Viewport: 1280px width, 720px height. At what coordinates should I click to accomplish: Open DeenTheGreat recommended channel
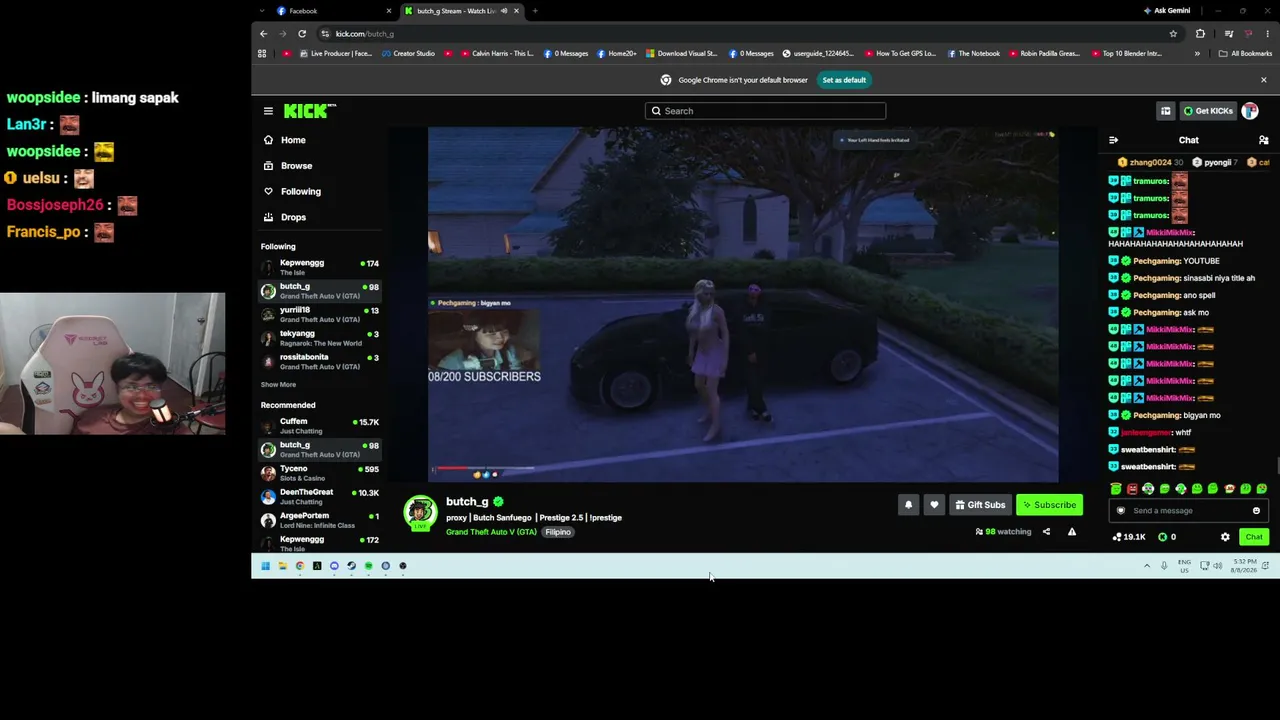click(x=320, y=497)
